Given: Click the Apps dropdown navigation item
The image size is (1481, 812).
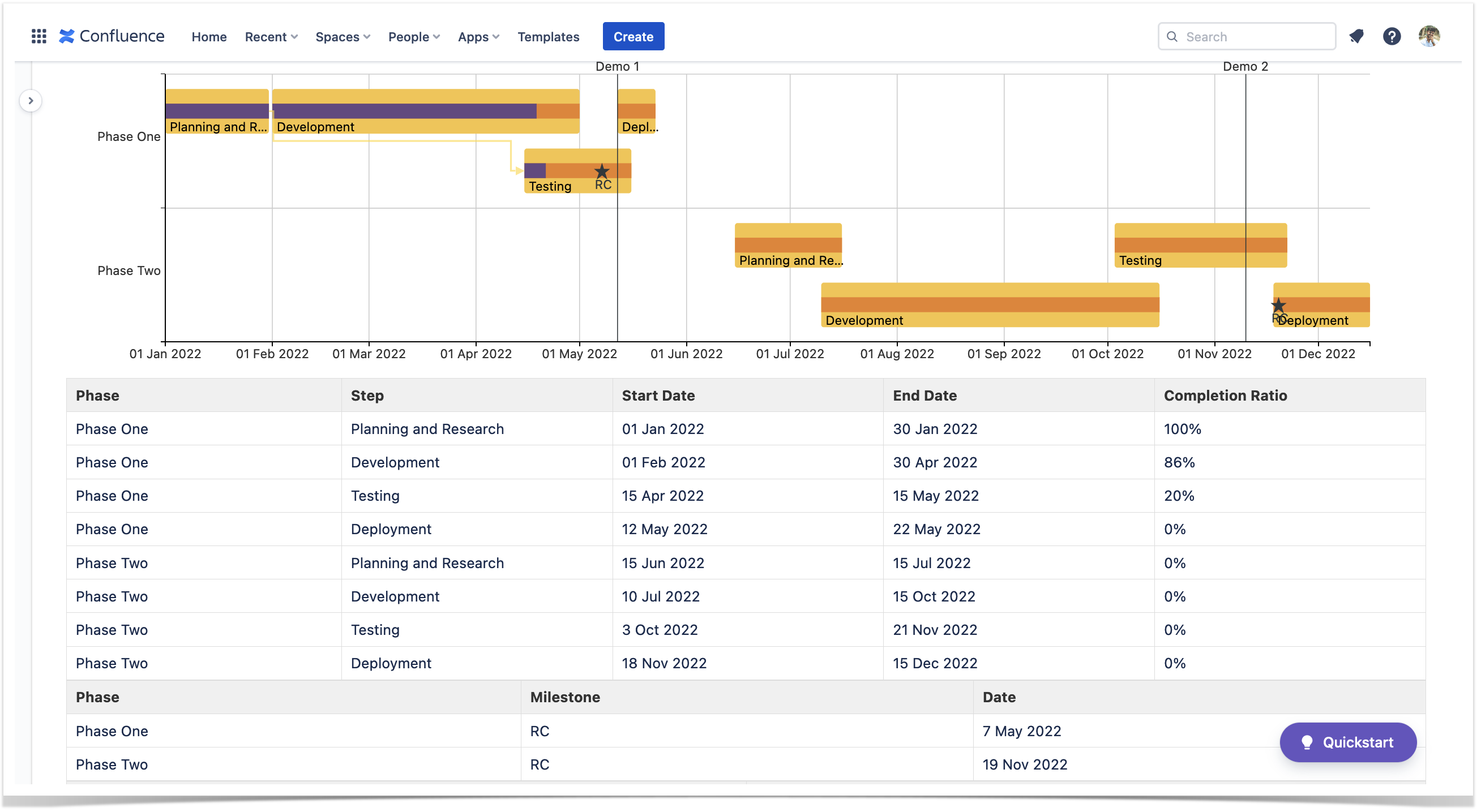Looking at the screenshot, I should click(477, 36).
